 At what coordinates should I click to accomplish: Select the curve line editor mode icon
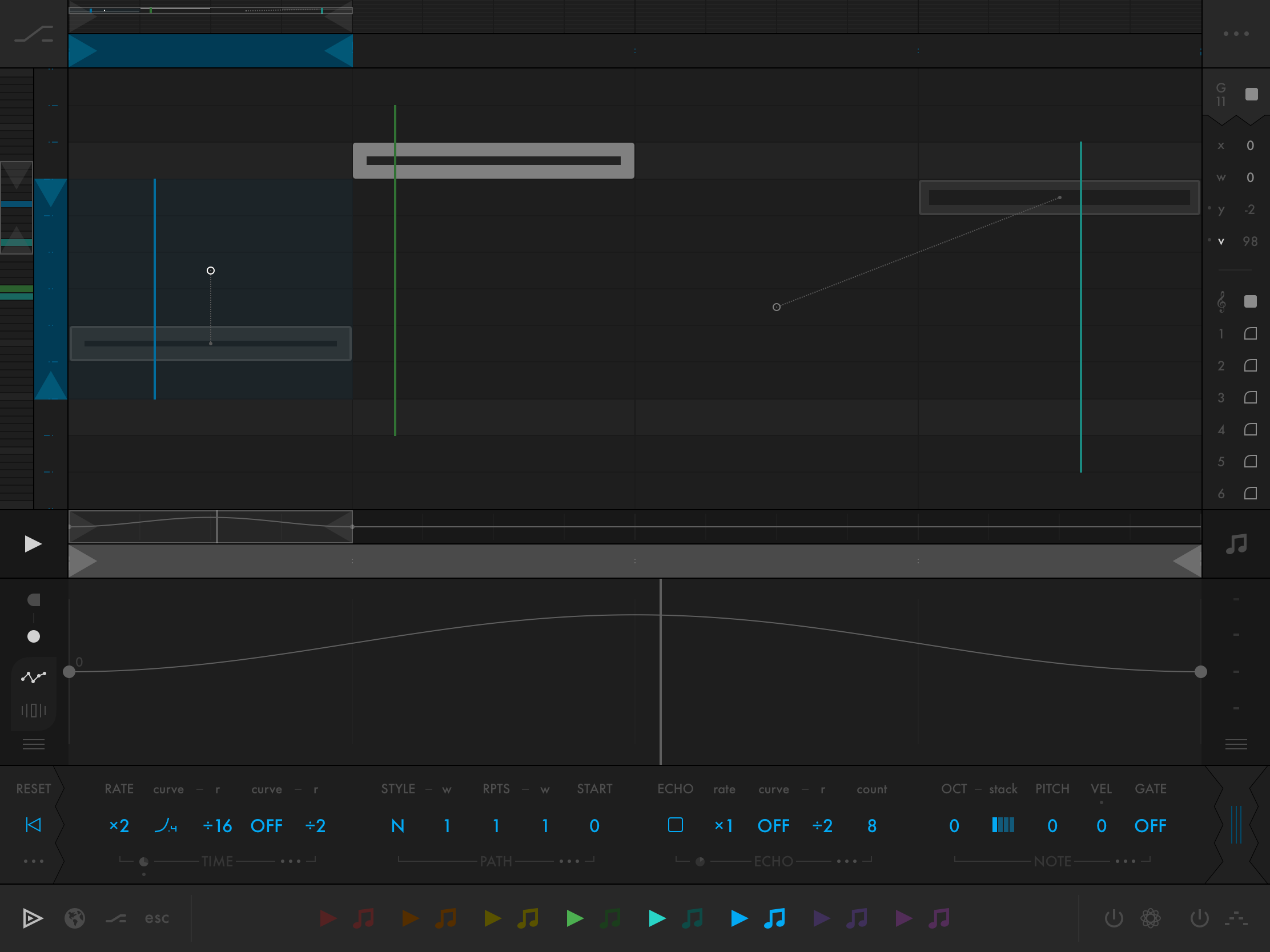33,677
